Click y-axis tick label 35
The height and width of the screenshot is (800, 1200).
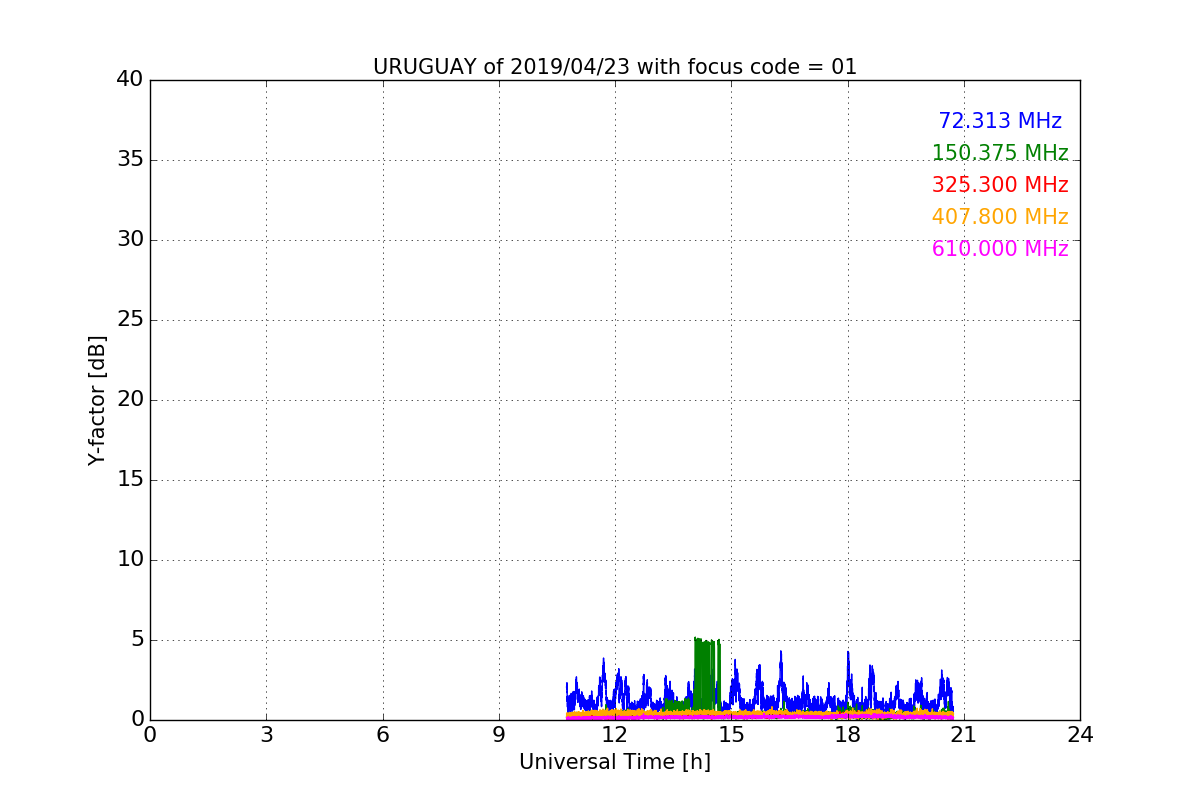(130, 160)
